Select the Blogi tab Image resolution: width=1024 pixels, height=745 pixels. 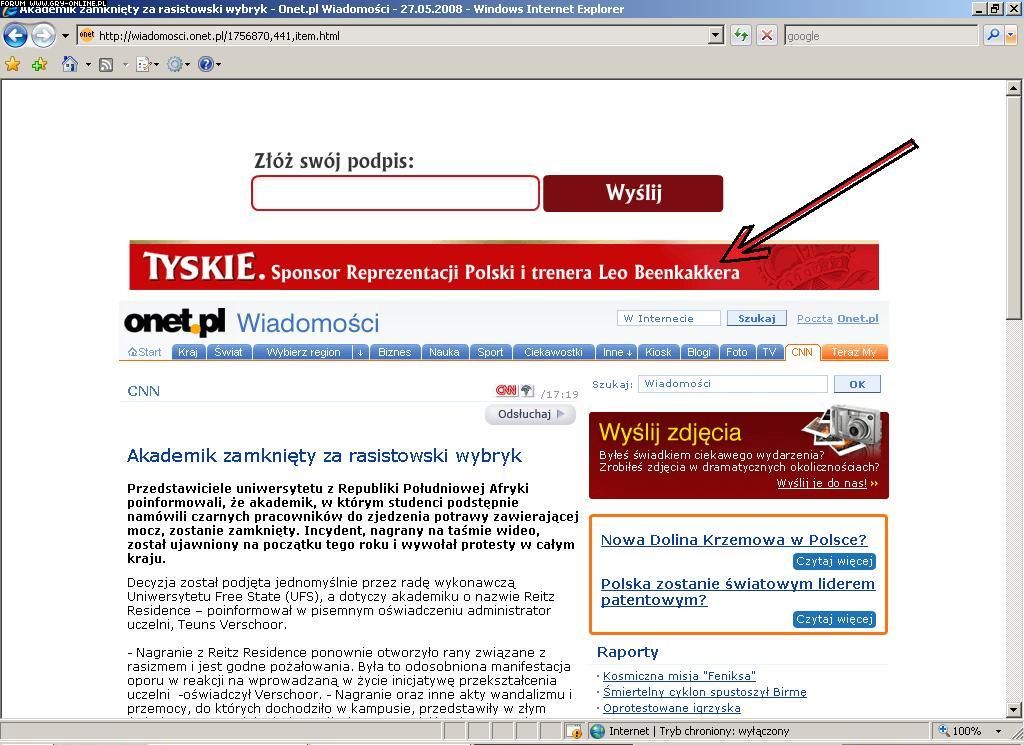[x=699, y=352]
